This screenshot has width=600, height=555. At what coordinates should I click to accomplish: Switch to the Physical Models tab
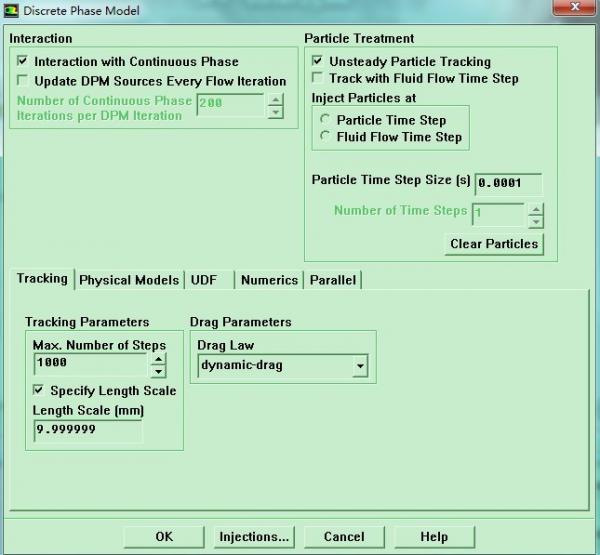click(x=129, y=280)
